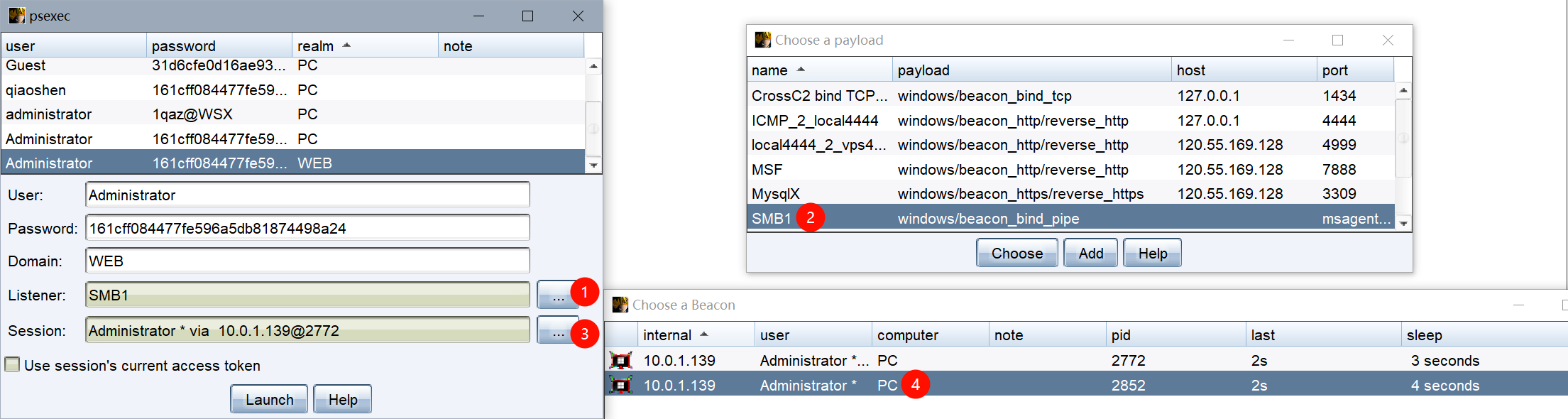This screenshot has width=1568, height=419.
Task: Open the Session browse button
Action: click(558, 331)
